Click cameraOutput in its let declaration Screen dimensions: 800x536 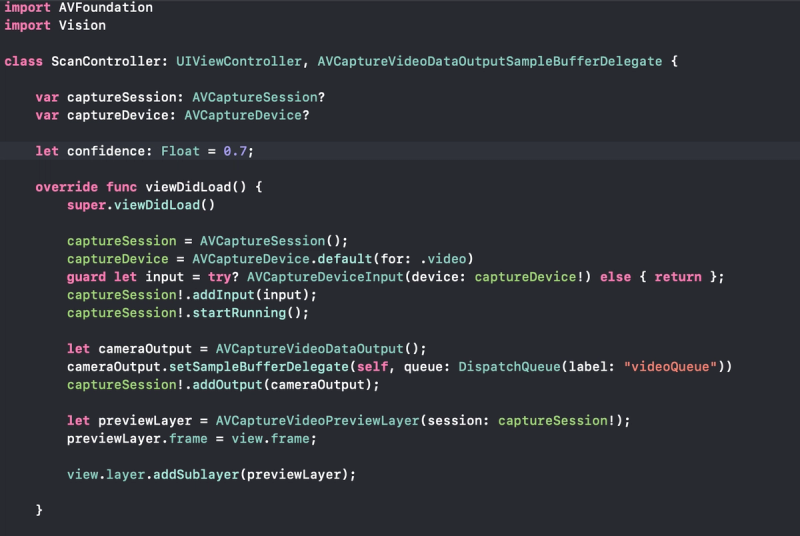(145, 349)
